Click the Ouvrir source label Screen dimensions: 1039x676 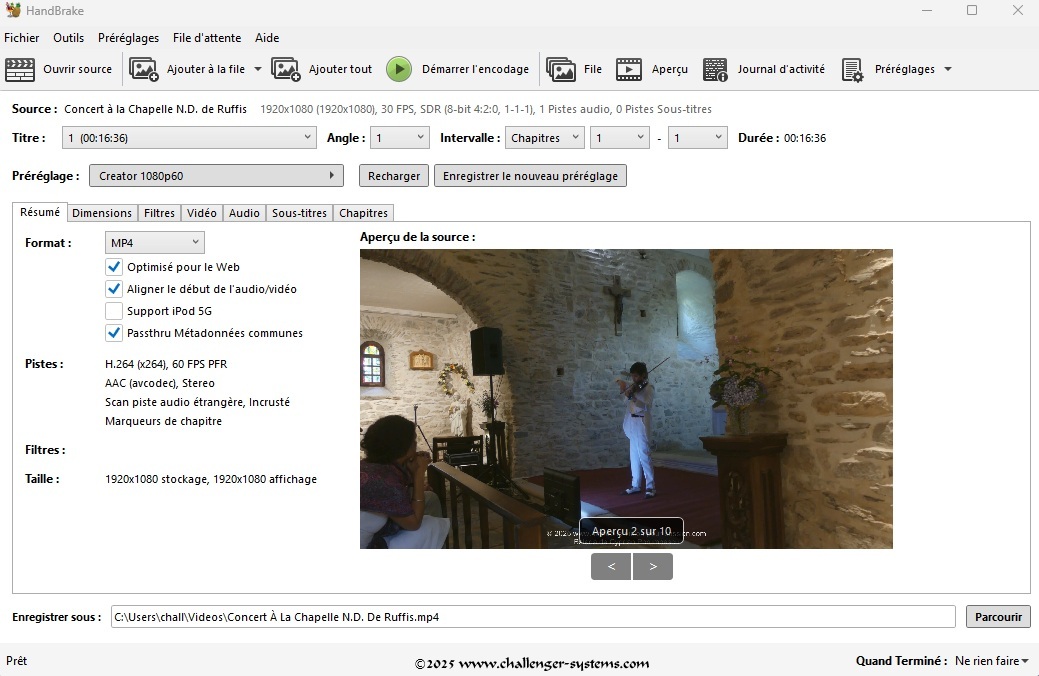78,69
